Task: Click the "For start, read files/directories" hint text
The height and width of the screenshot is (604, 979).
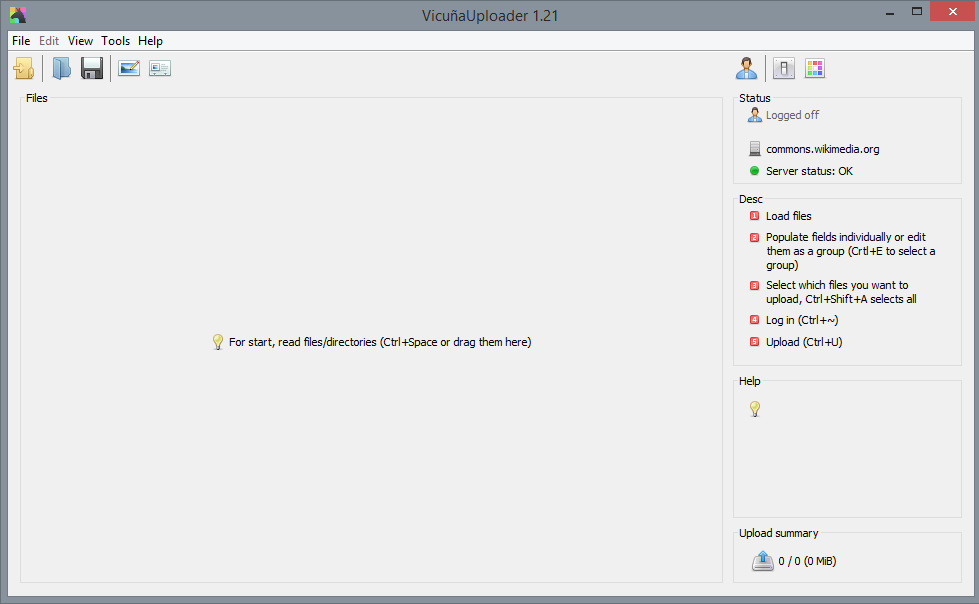Action: pos(380,342)
